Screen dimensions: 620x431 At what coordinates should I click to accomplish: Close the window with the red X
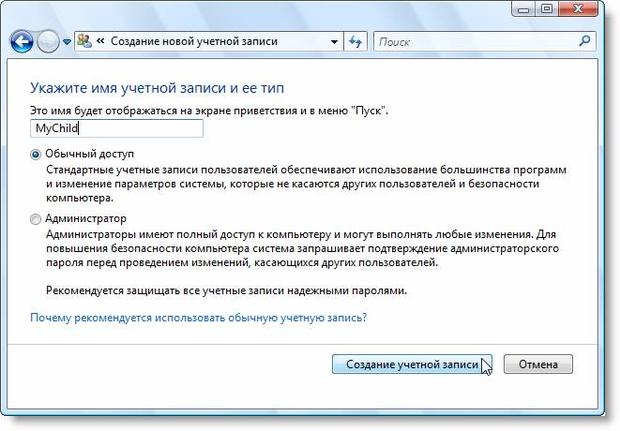coord(578,9)
